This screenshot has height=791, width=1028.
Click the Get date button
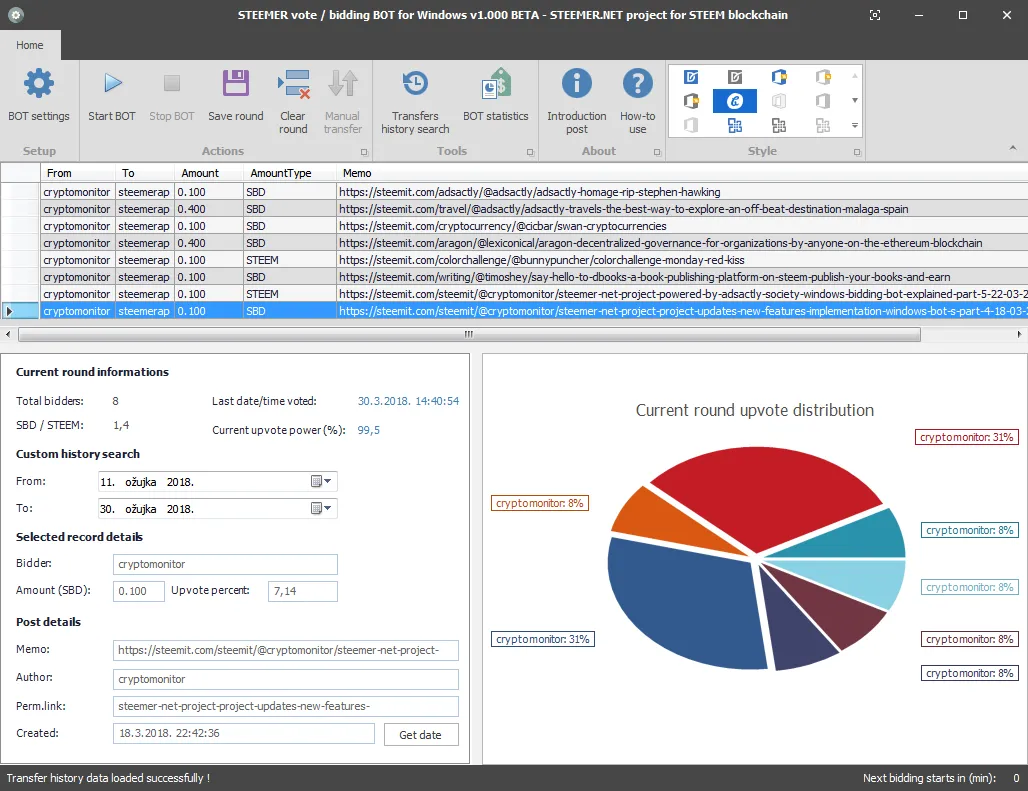coord(420,735)
